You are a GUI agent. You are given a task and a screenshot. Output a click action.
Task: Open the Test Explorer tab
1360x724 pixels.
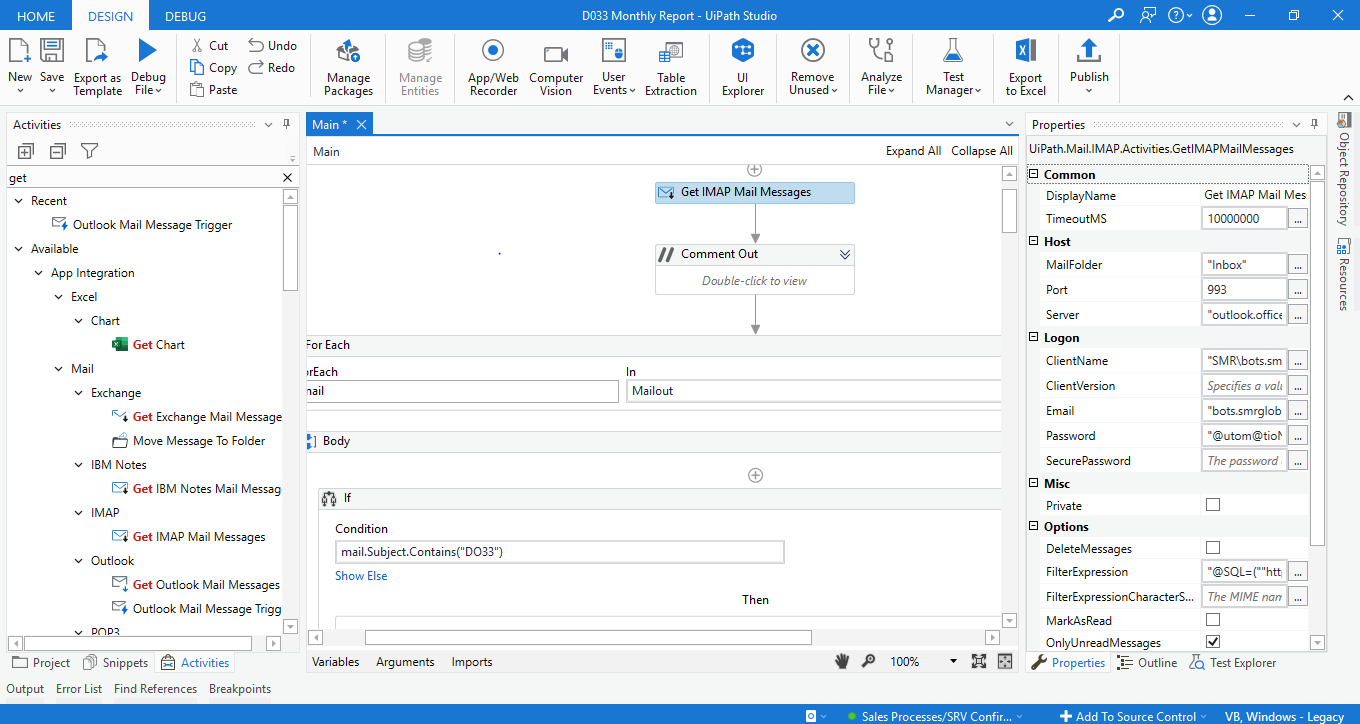coord(1233,663)
